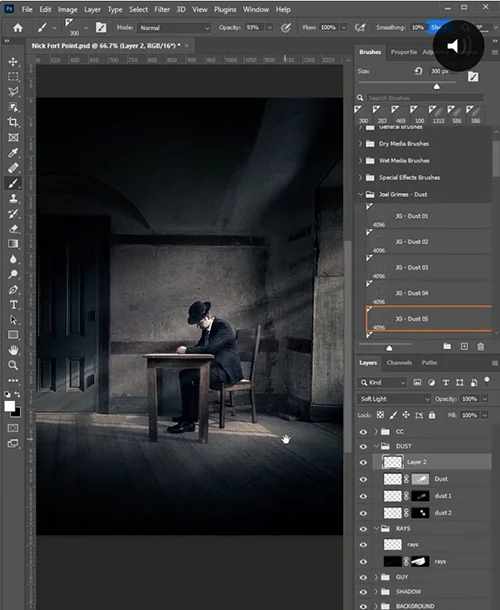
Task: Click delete brush trash icon
Action: coord(481,346)
